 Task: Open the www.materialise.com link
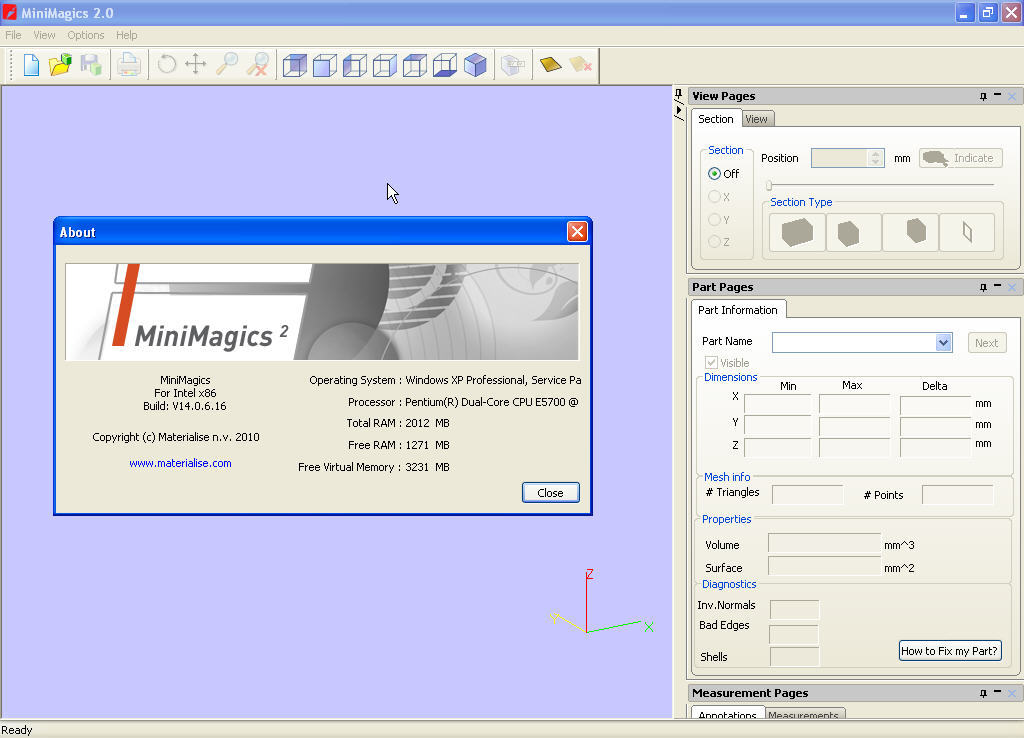coord(180,463)
